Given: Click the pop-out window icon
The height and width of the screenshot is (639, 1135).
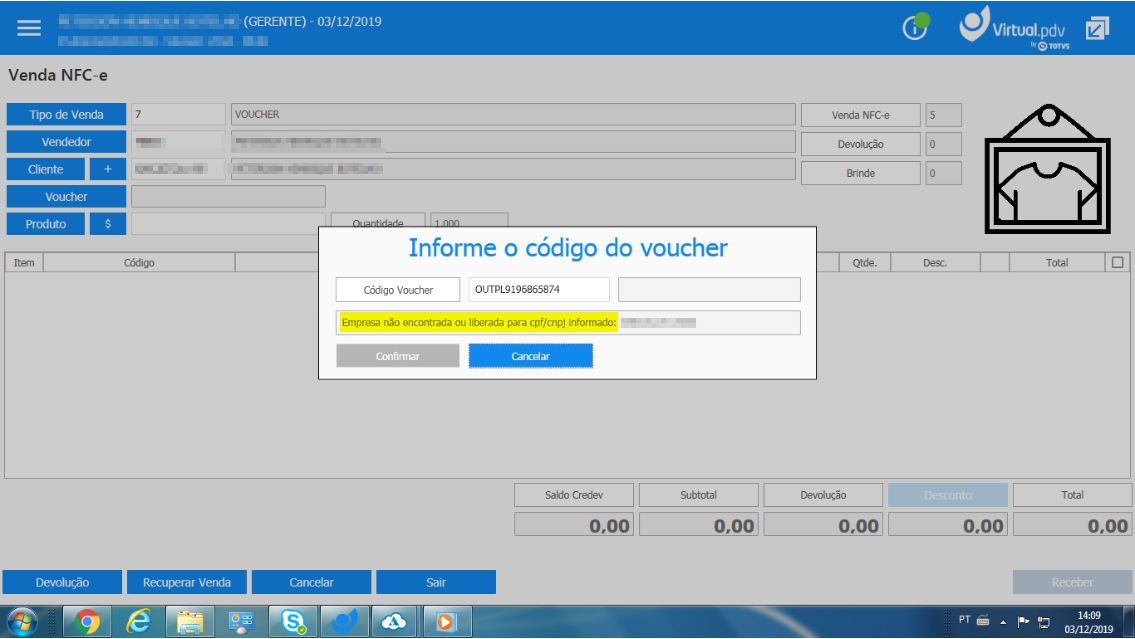Looking at the screenshot, I should [1097, 28].
